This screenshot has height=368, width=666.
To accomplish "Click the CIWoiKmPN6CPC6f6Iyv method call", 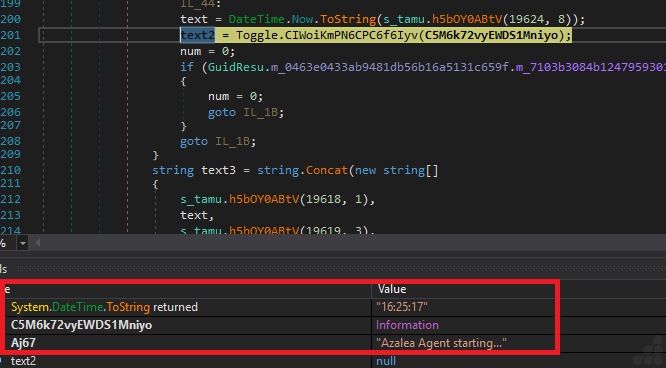I will coord(351,35).
